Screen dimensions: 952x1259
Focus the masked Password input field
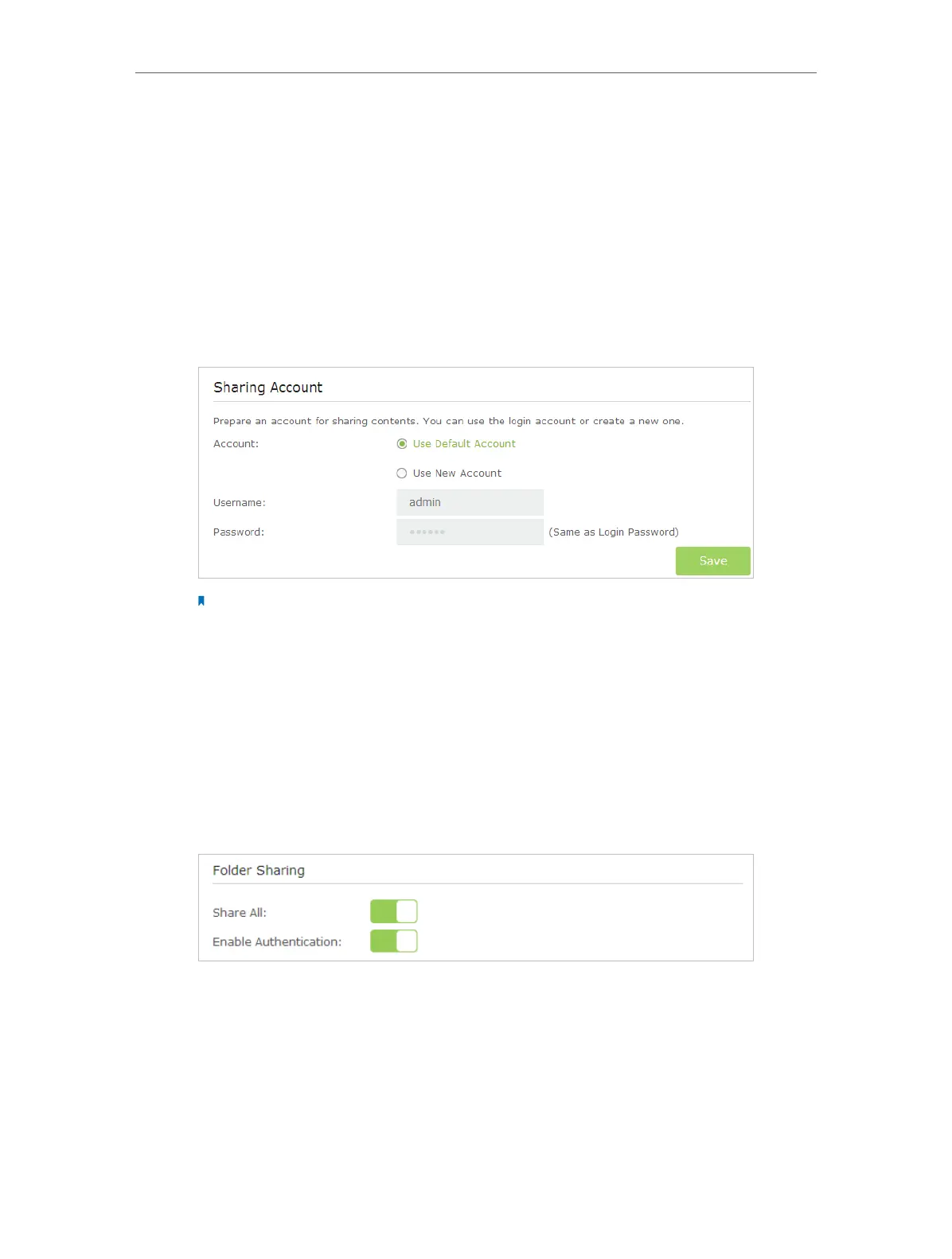[470, 532]
